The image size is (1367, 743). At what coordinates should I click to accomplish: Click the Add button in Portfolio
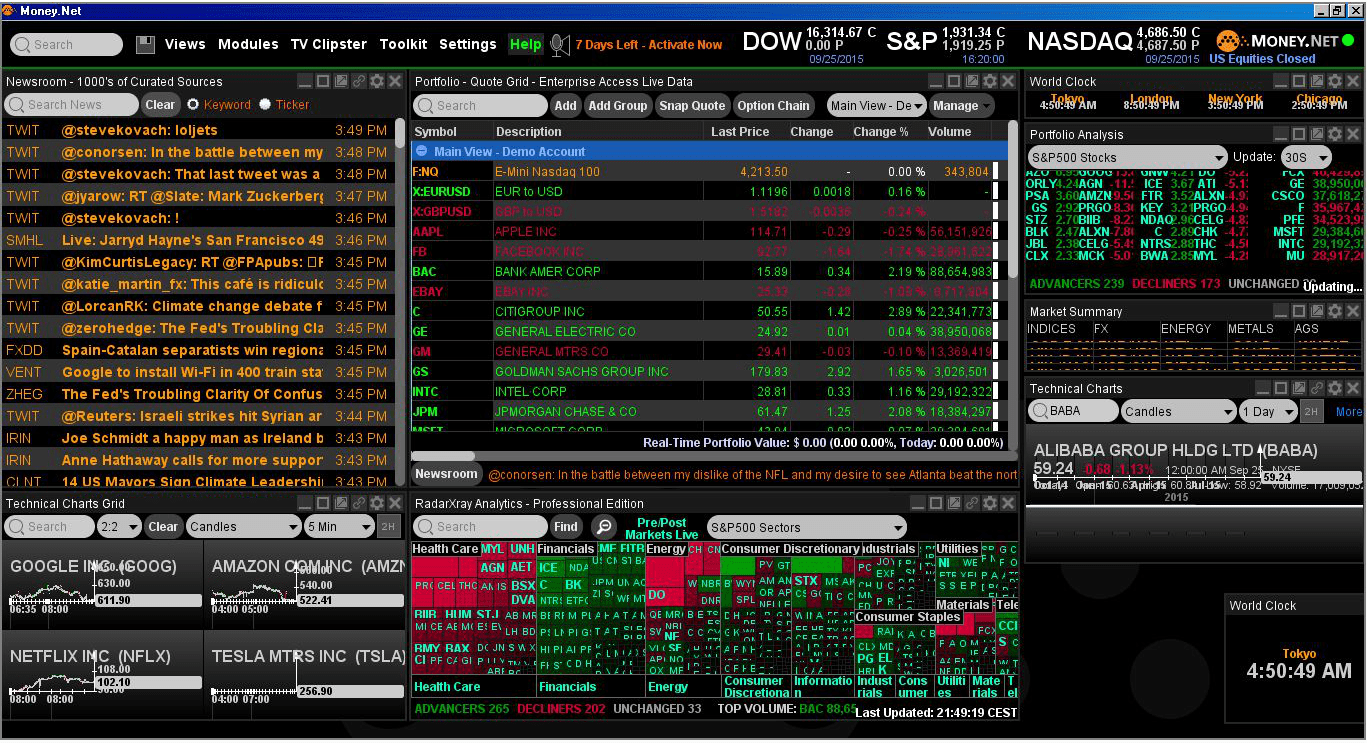click(566, 105)
